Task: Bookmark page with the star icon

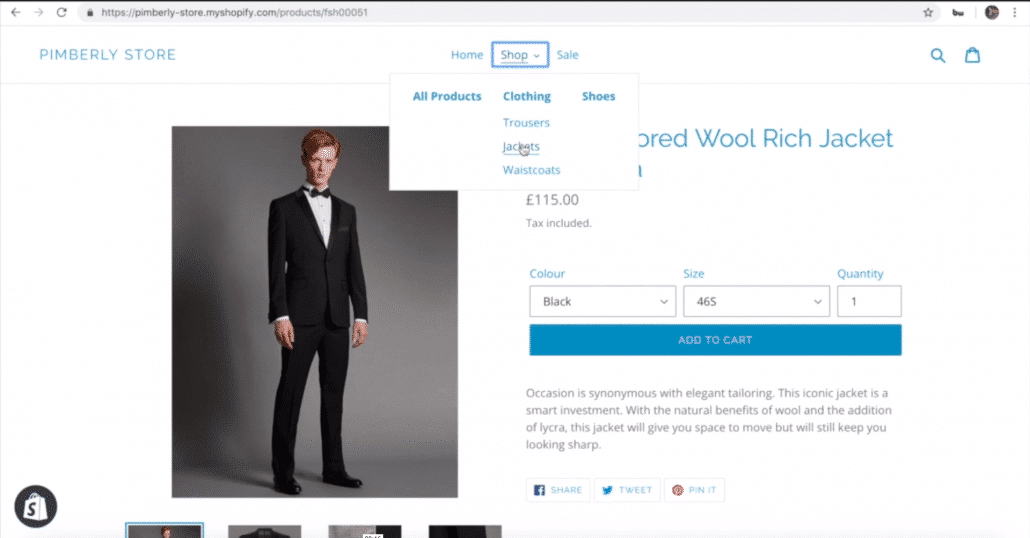Action: [x=928, y=12]
